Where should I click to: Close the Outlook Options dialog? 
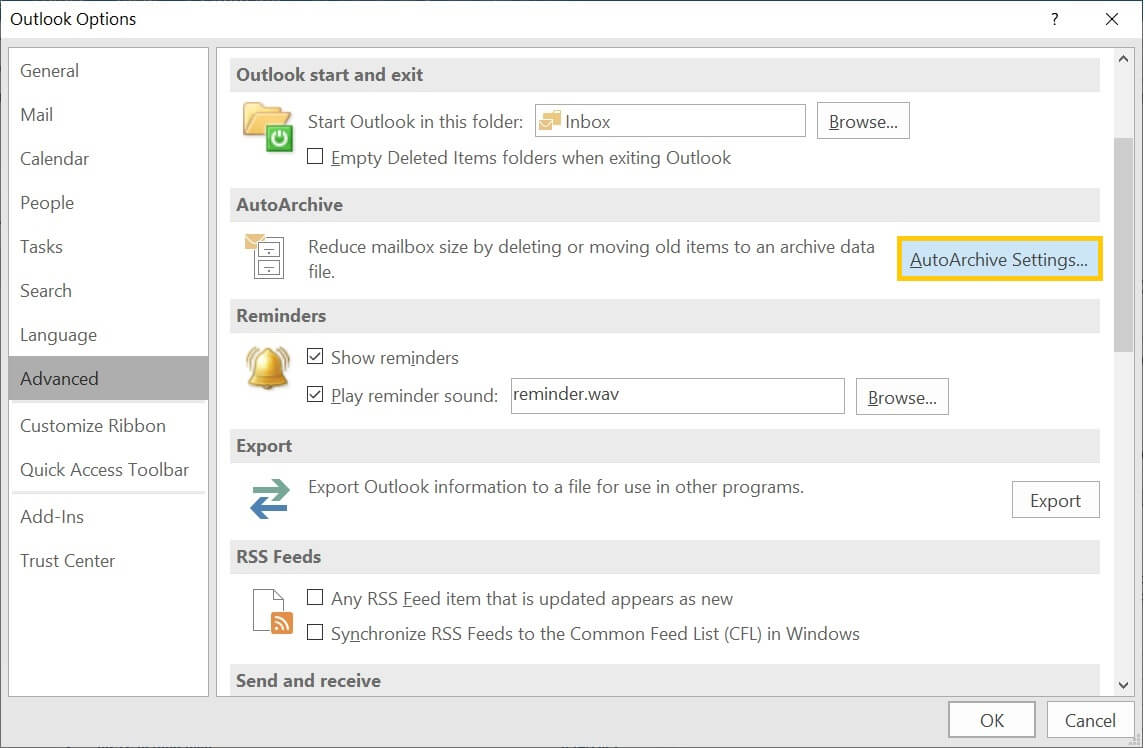click(x=1111, y=19)
